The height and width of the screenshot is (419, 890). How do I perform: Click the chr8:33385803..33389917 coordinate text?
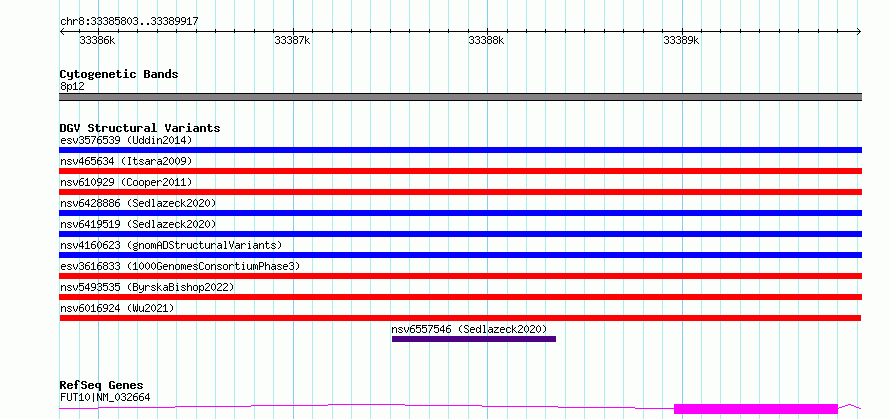129,22
